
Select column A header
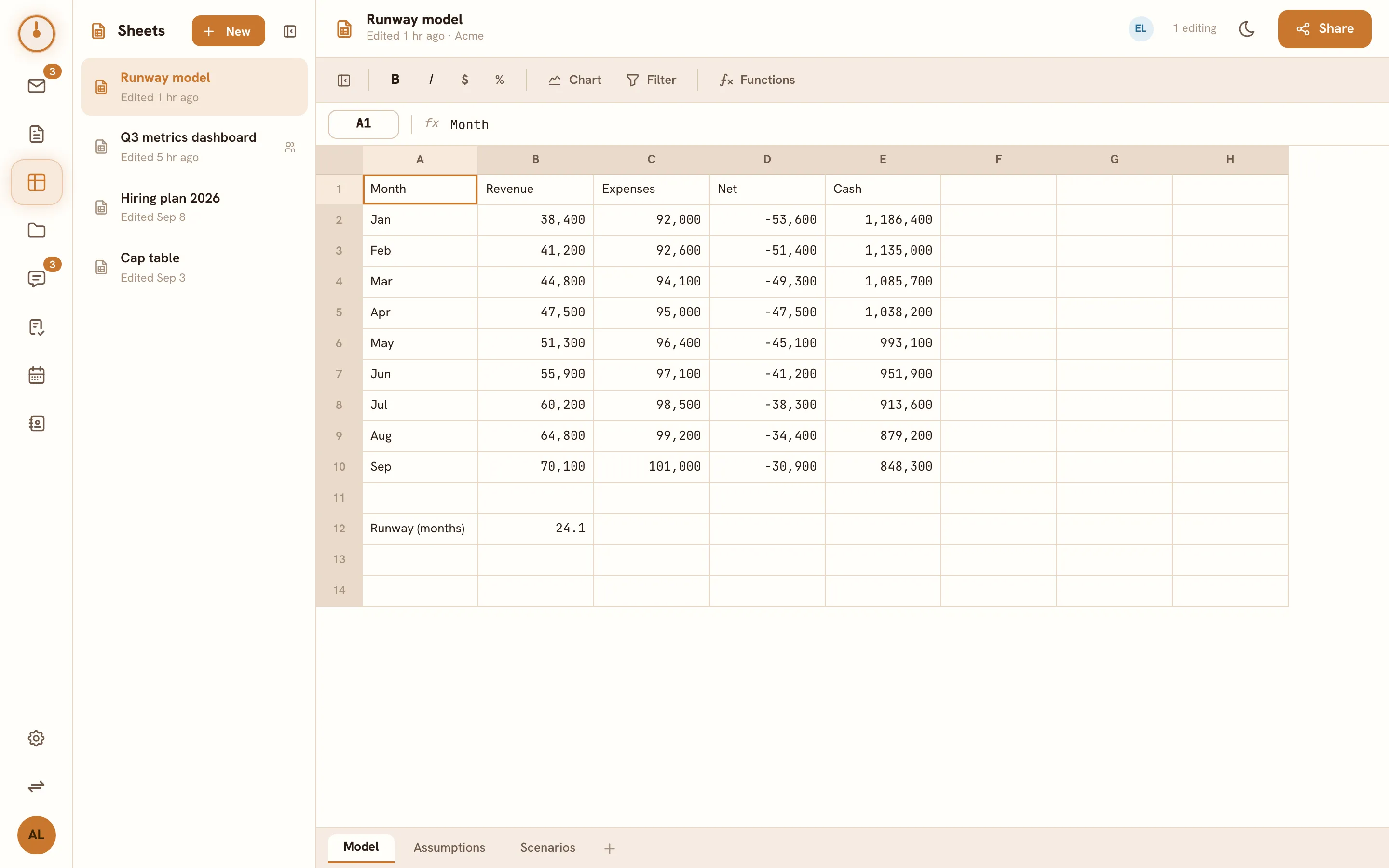(x=420, y=160)
